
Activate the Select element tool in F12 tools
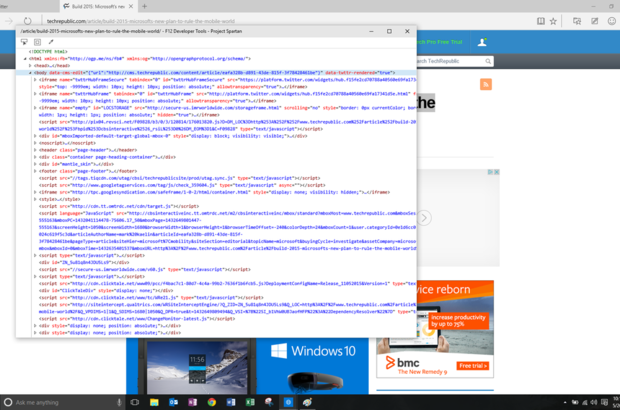click(x=24, y=42)
